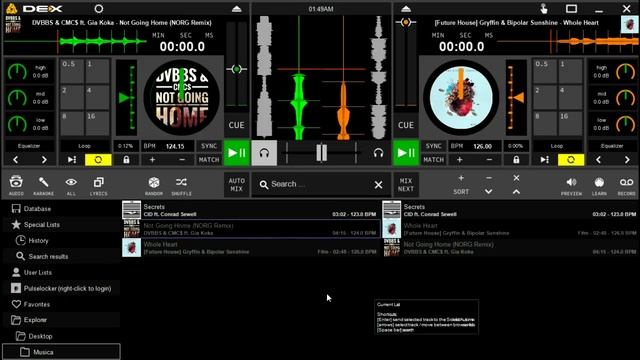Toggle PREVIEW speaker icon
This screenshot has width=640, height=360.
point(571,185)
